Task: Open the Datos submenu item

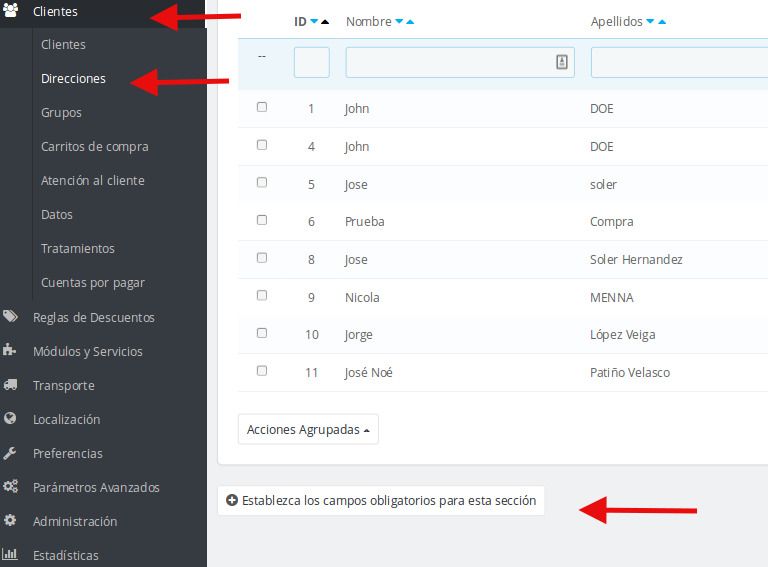Action: [x=57, y=214]
